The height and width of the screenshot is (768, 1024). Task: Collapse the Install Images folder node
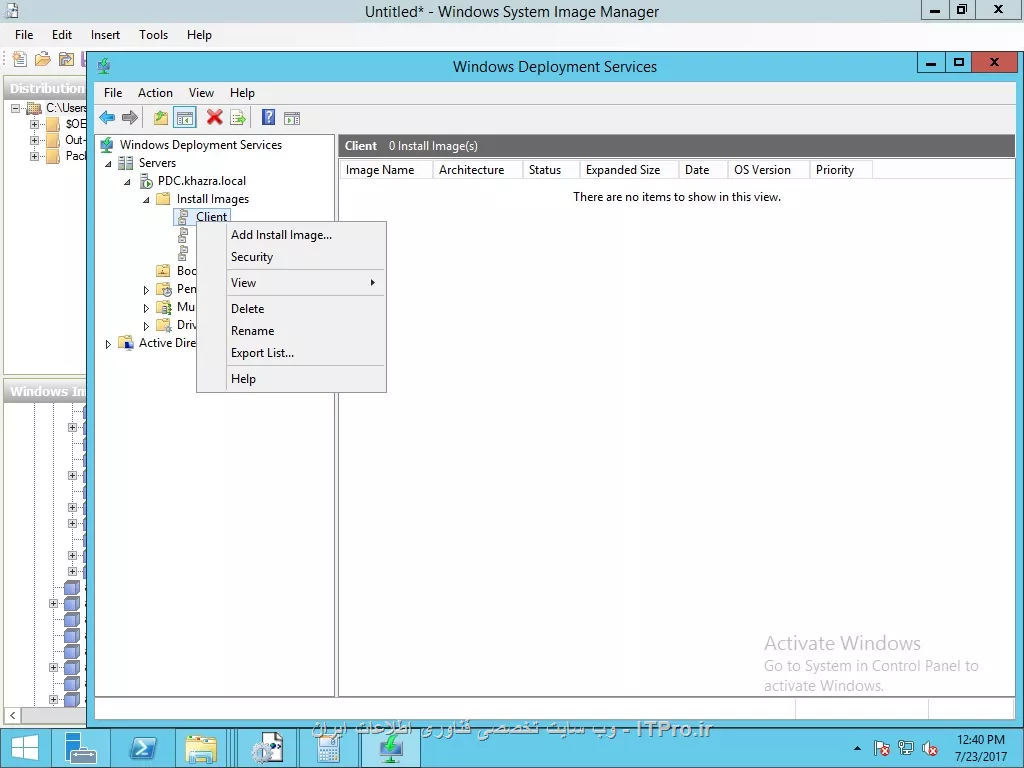click(146, 200)
